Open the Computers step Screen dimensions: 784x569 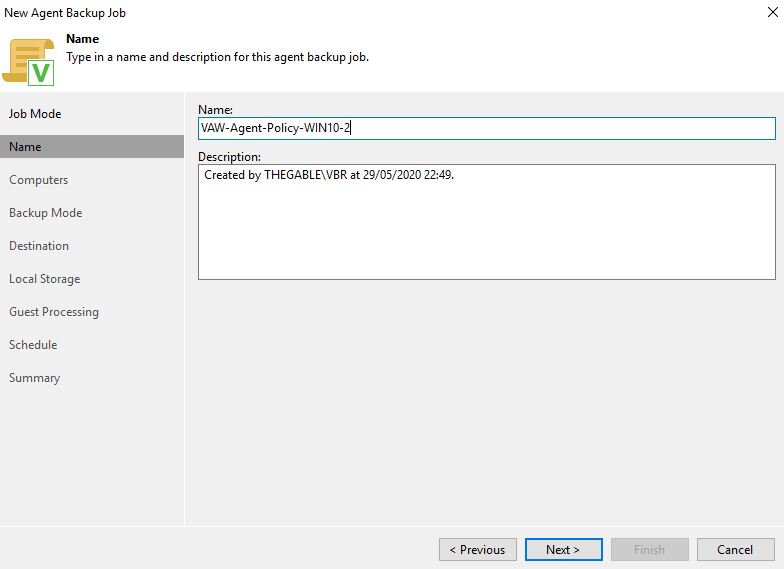(x=38, y=180)
